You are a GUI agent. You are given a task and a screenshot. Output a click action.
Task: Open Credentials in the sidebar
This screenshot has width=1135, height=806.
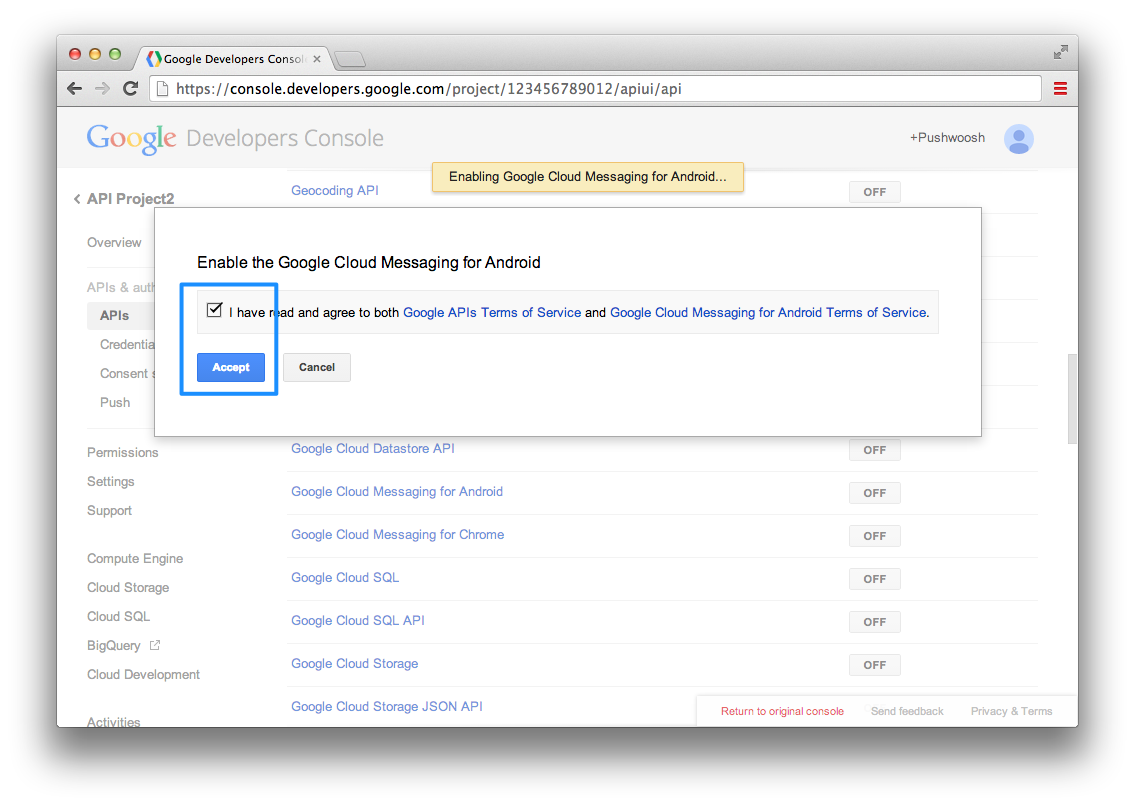tap(127, 345)
